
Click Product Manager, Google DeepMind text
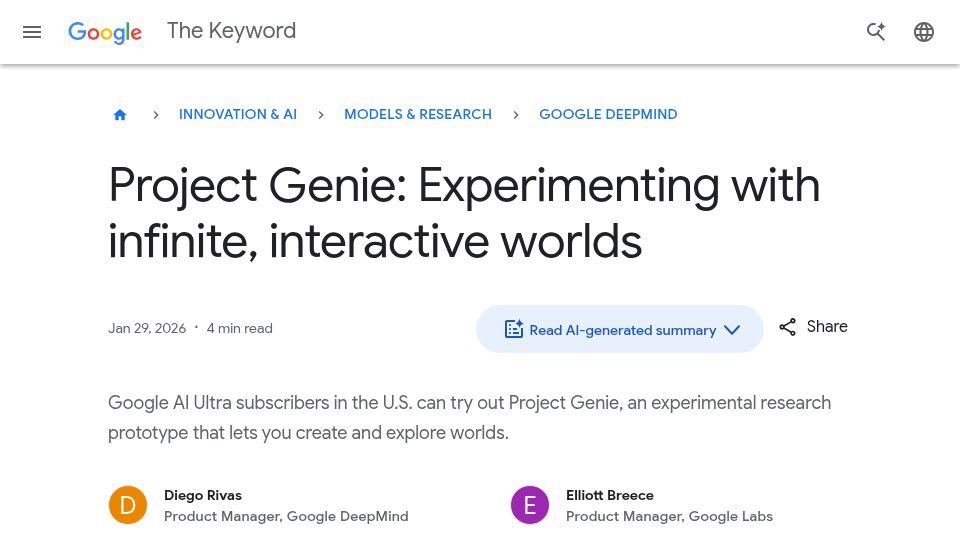tap(286, 517)
